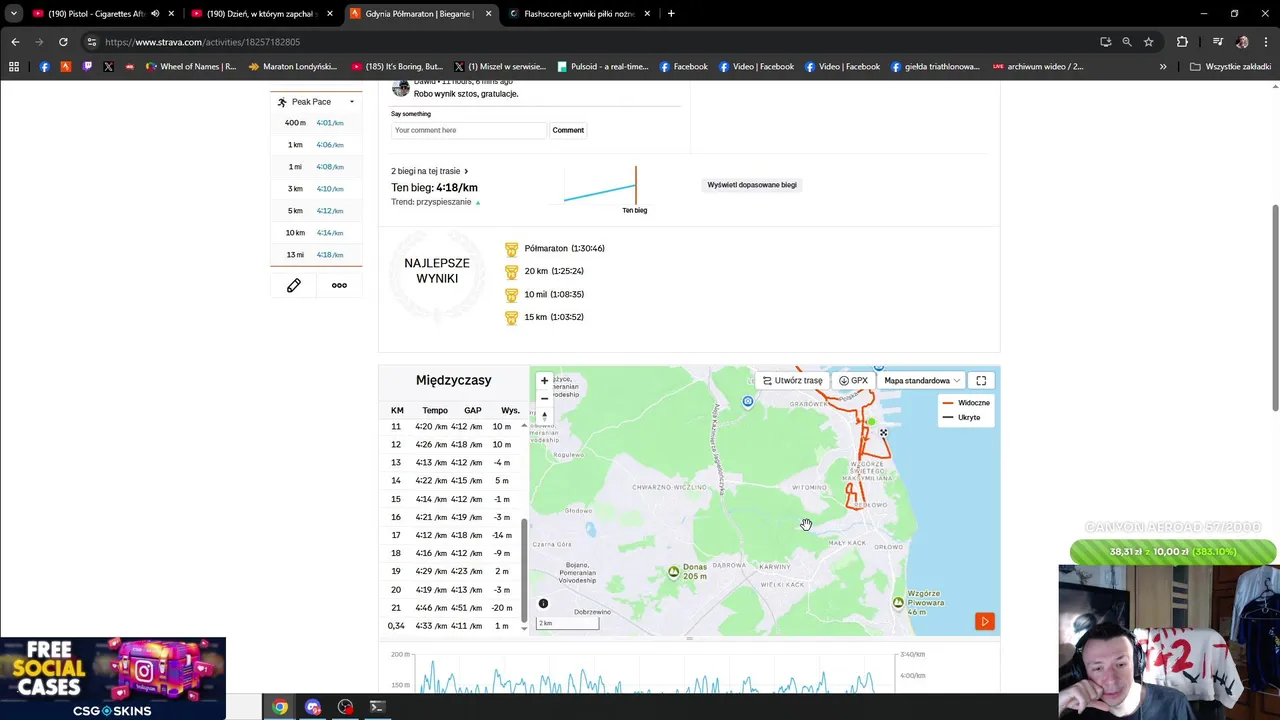Click split row for KM 14
The height and width of the screenshot is (720, 1280).
click(x=451, y=481)
